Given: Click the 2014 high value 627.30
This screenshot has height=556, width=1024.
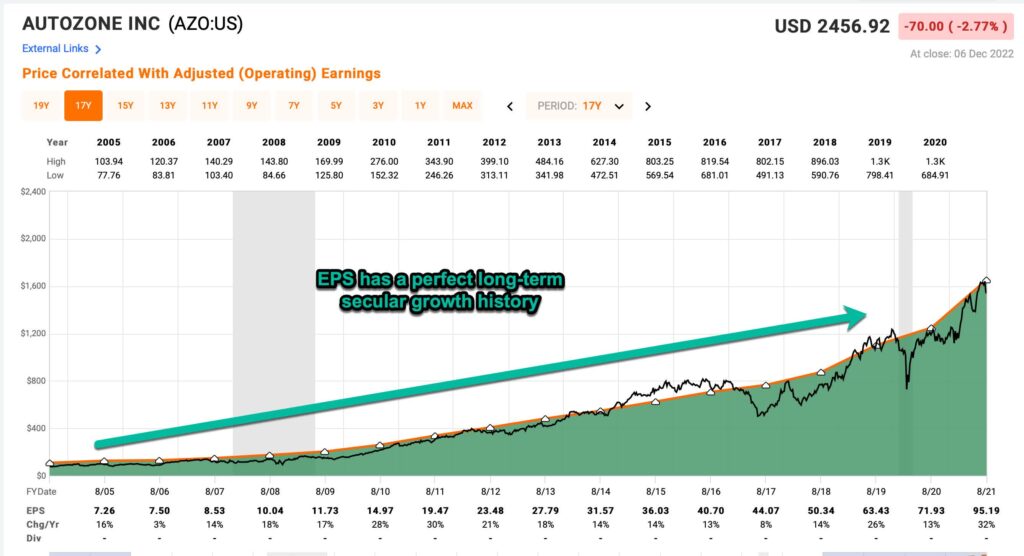Looking at the screenshot, I should coord(604,161).
